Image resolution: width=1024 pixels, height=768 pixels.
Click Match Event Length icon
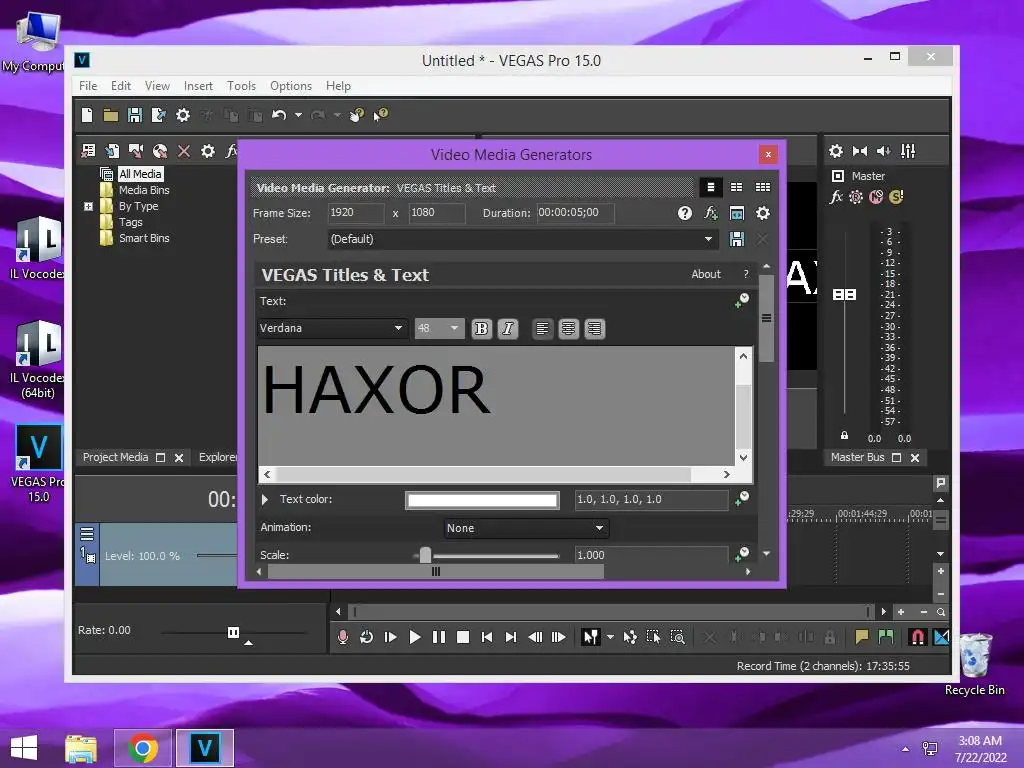point(737,213)
